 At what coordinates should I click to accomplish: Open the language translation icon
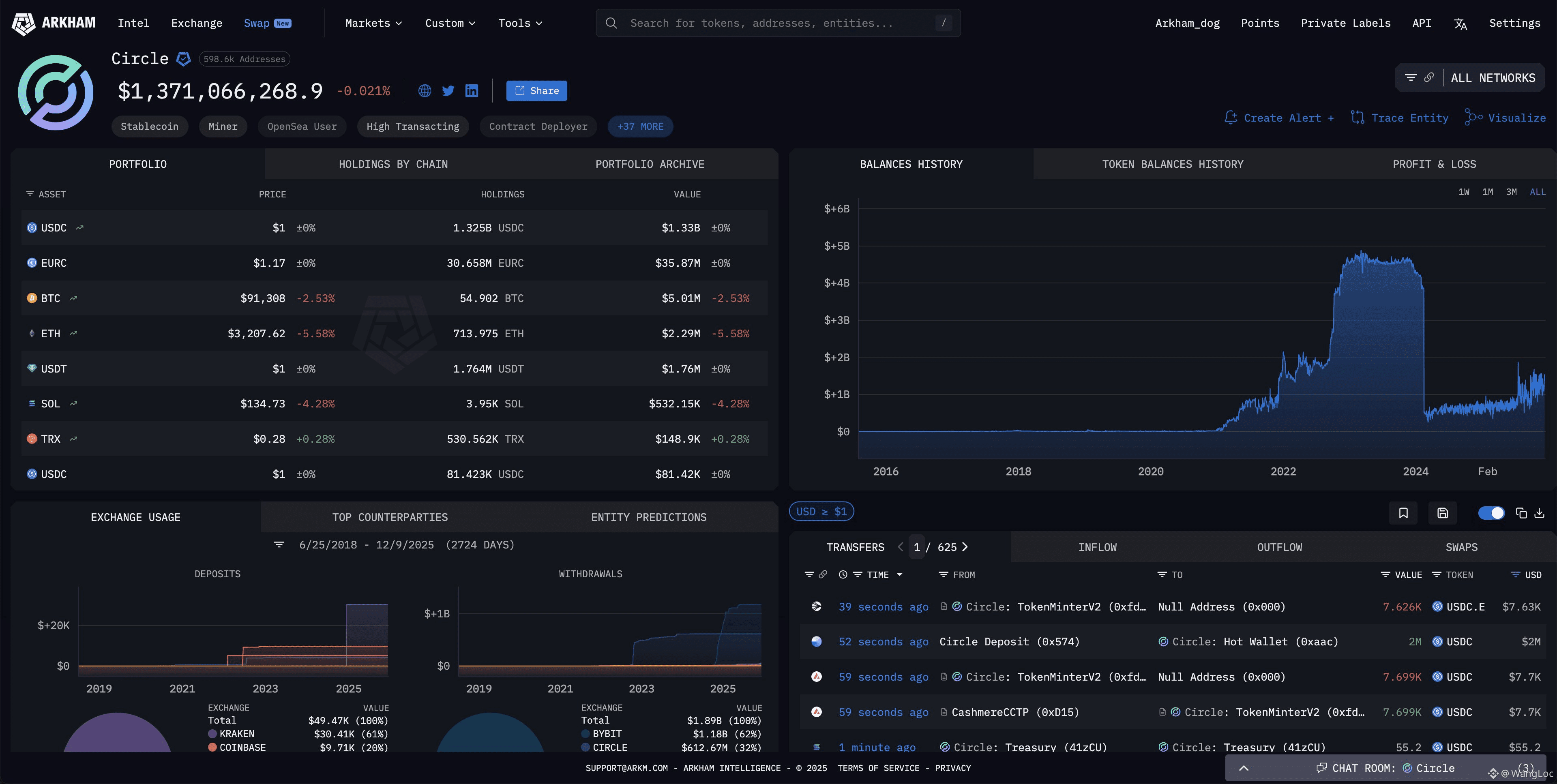[1460, 24]
